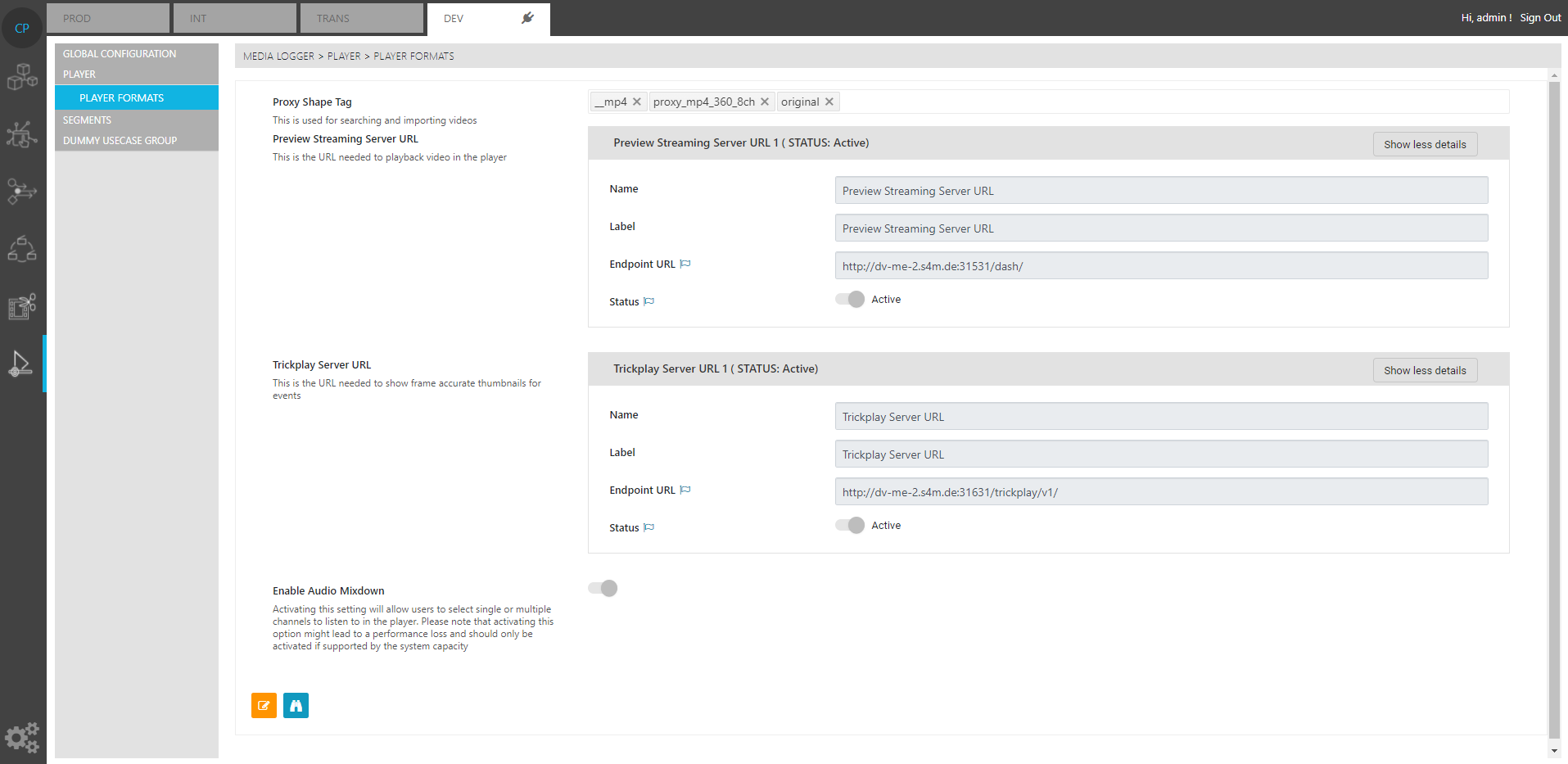This screenshot has height=764, width=1568.
Task: Select the film strip with scissors icon
Action: tap(22, 306)
